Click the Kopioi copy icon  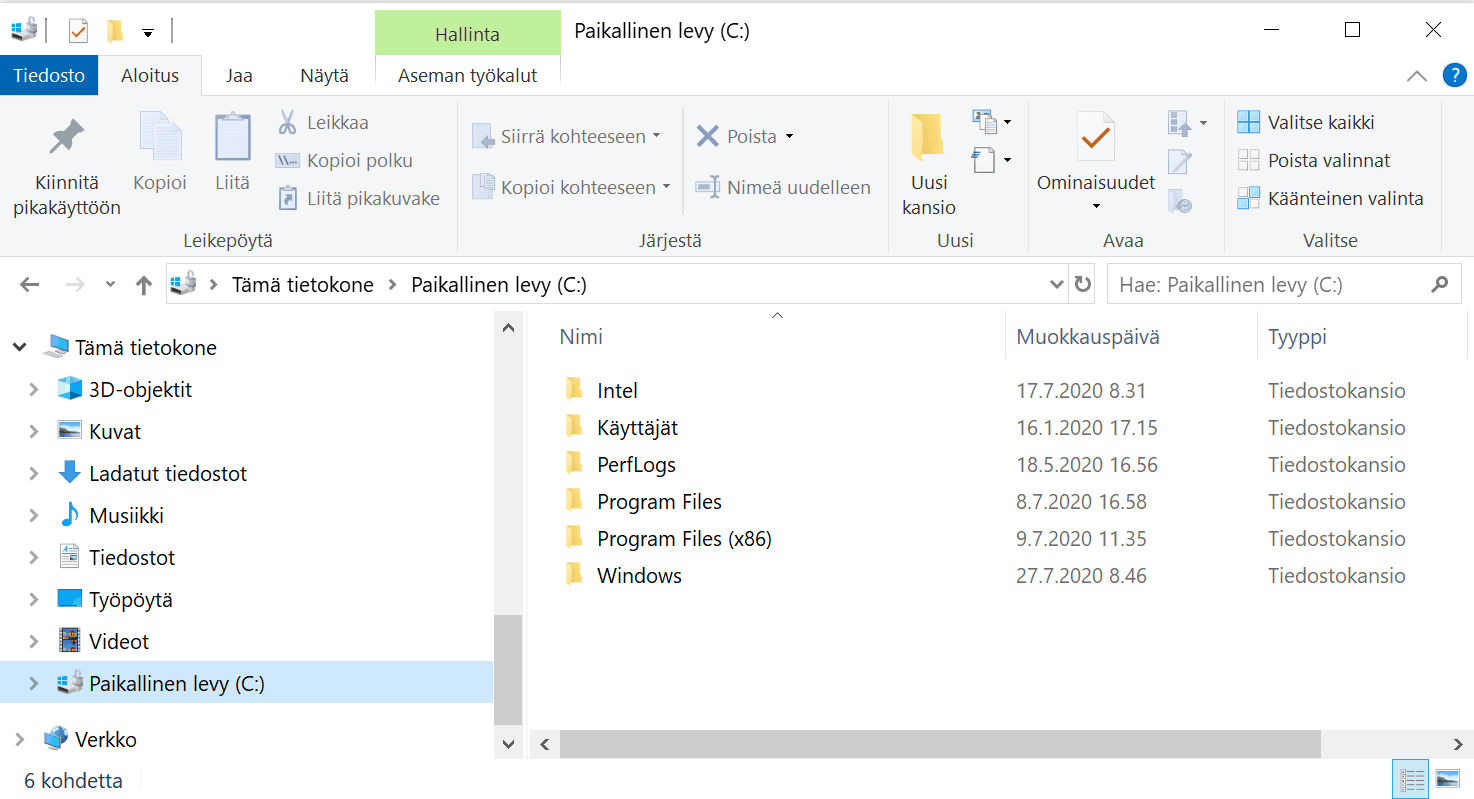160,137
